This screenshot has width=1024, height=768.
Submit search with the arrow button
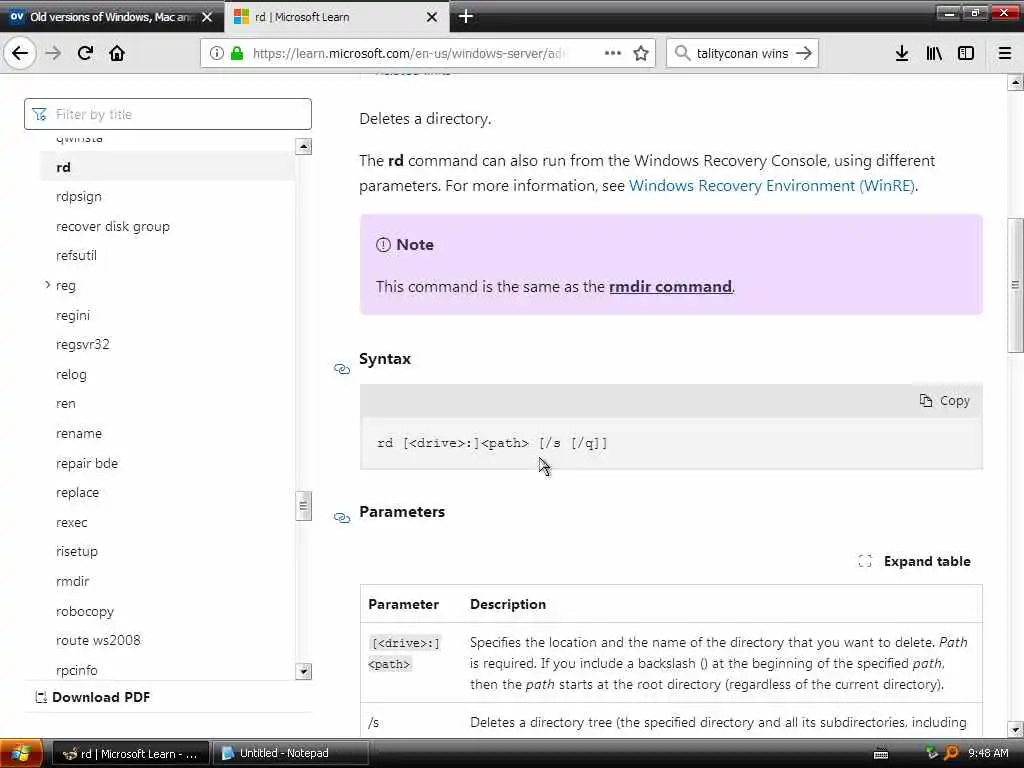(x=805, y=53)
